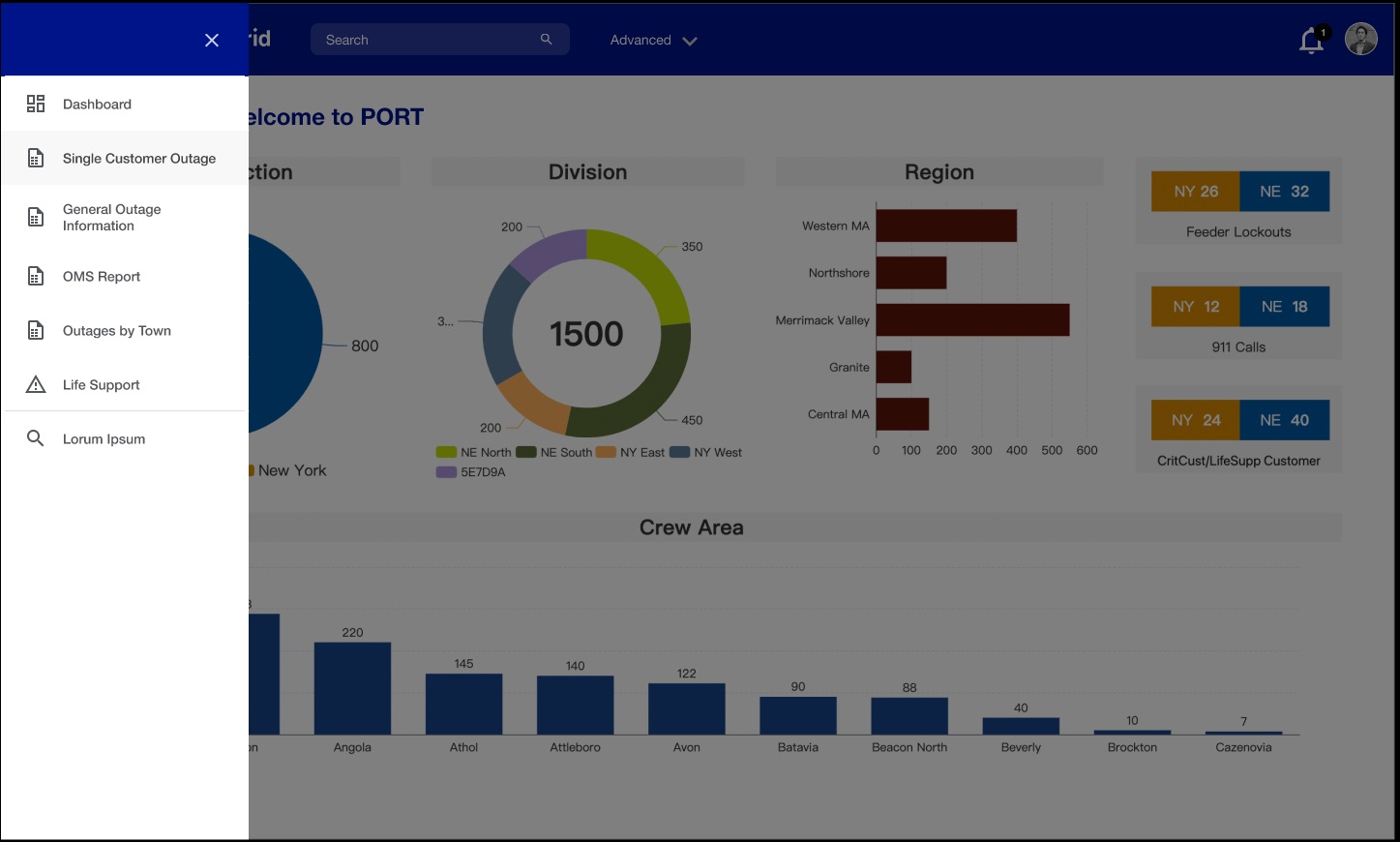Select the Life Support menu item
1400x842 pixels.
pos(102,384)
